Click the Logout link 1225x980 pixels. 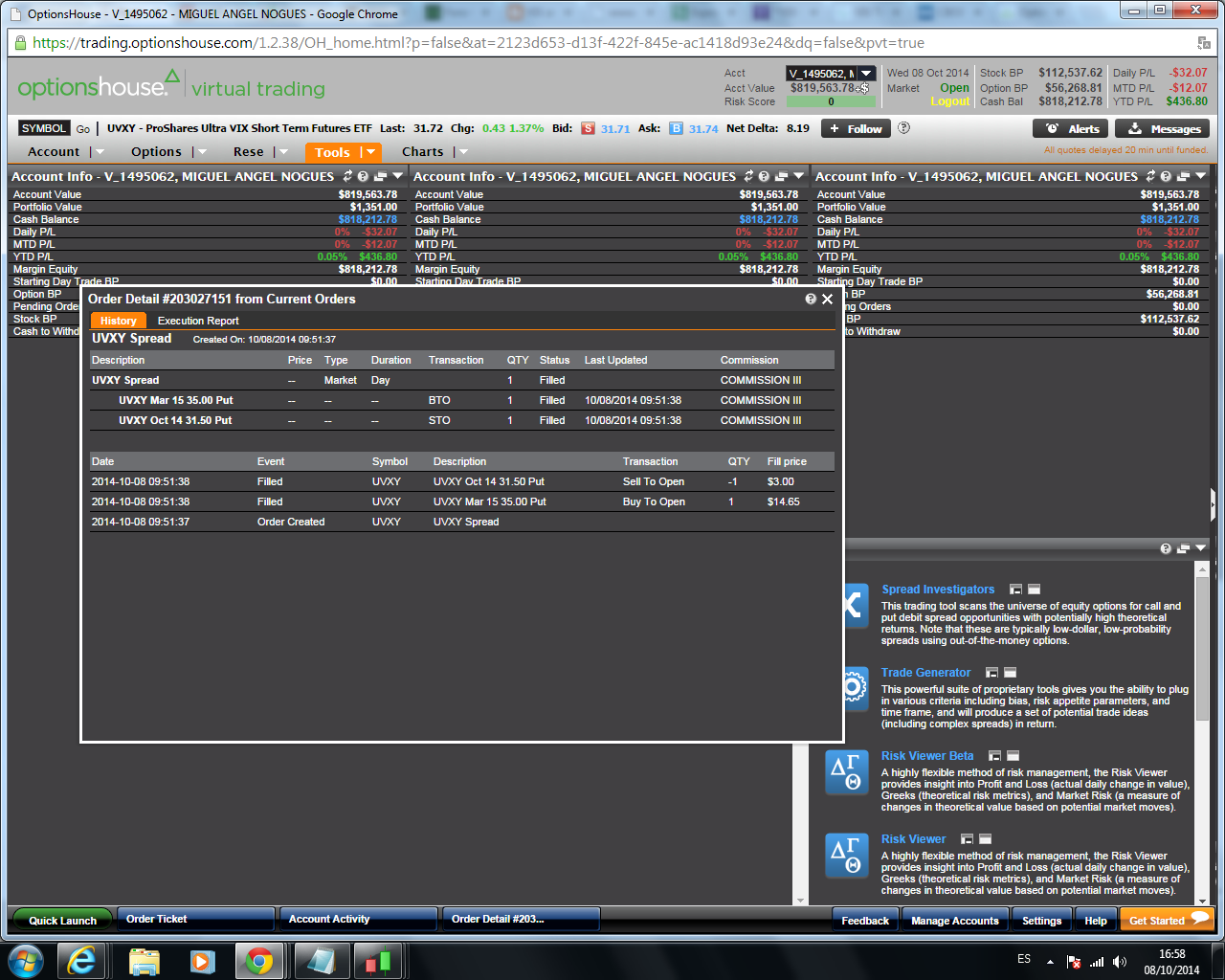tap(950, 101)
